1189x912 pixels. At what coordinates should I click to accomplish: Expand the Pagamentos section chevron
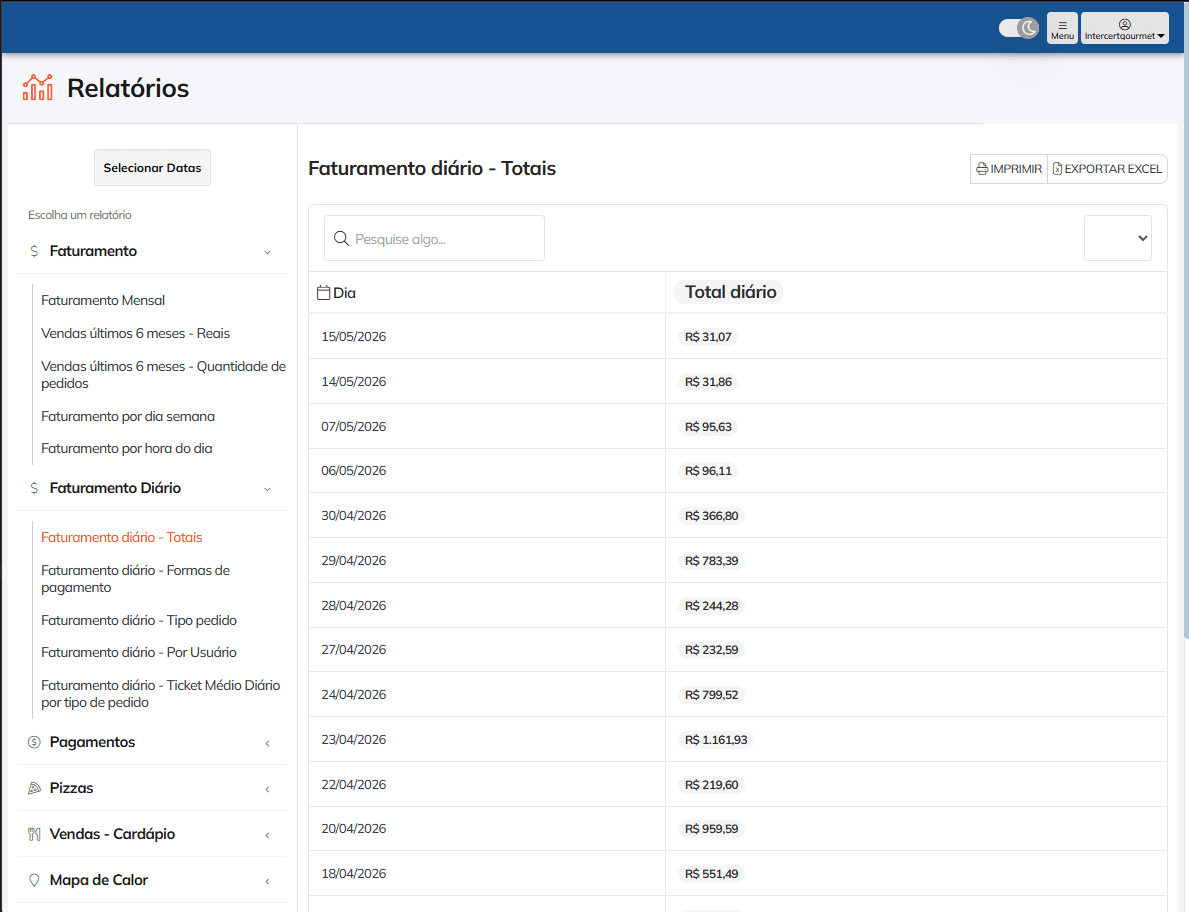267,744
